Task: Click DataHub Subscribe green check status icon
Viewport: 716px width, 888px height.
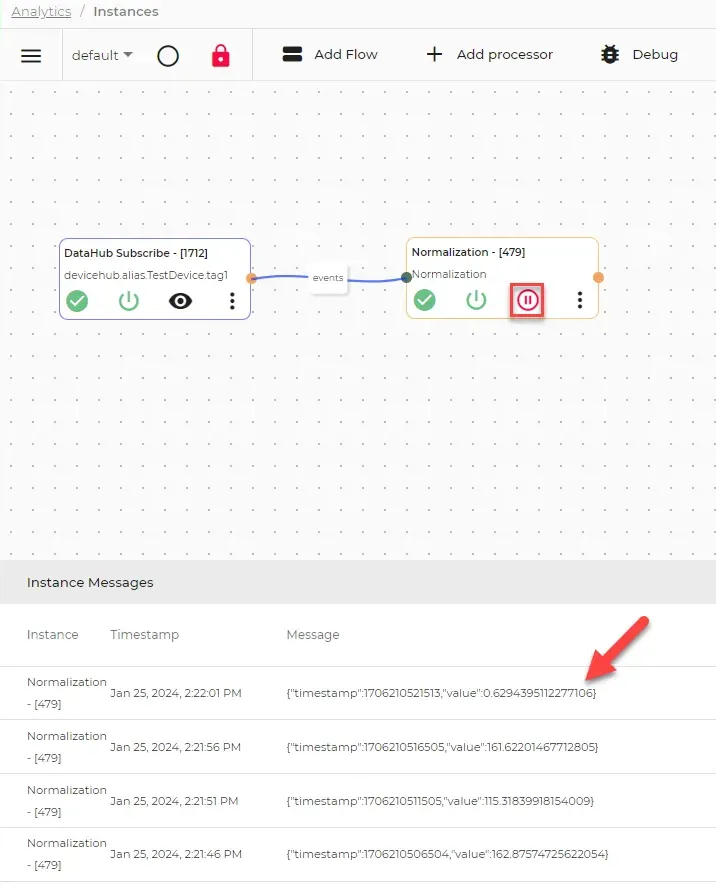Action: point(77,301)
